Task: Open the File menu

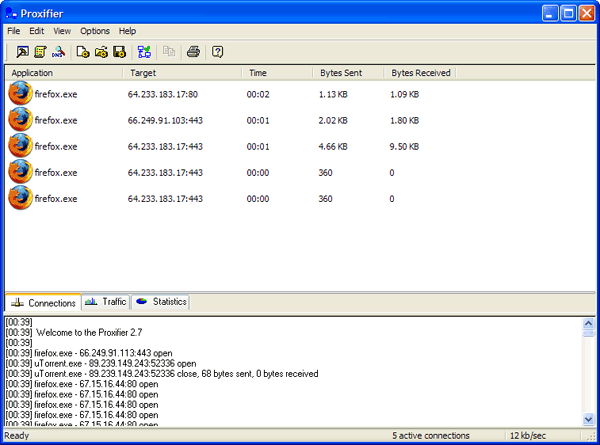Action: [14, 31]
